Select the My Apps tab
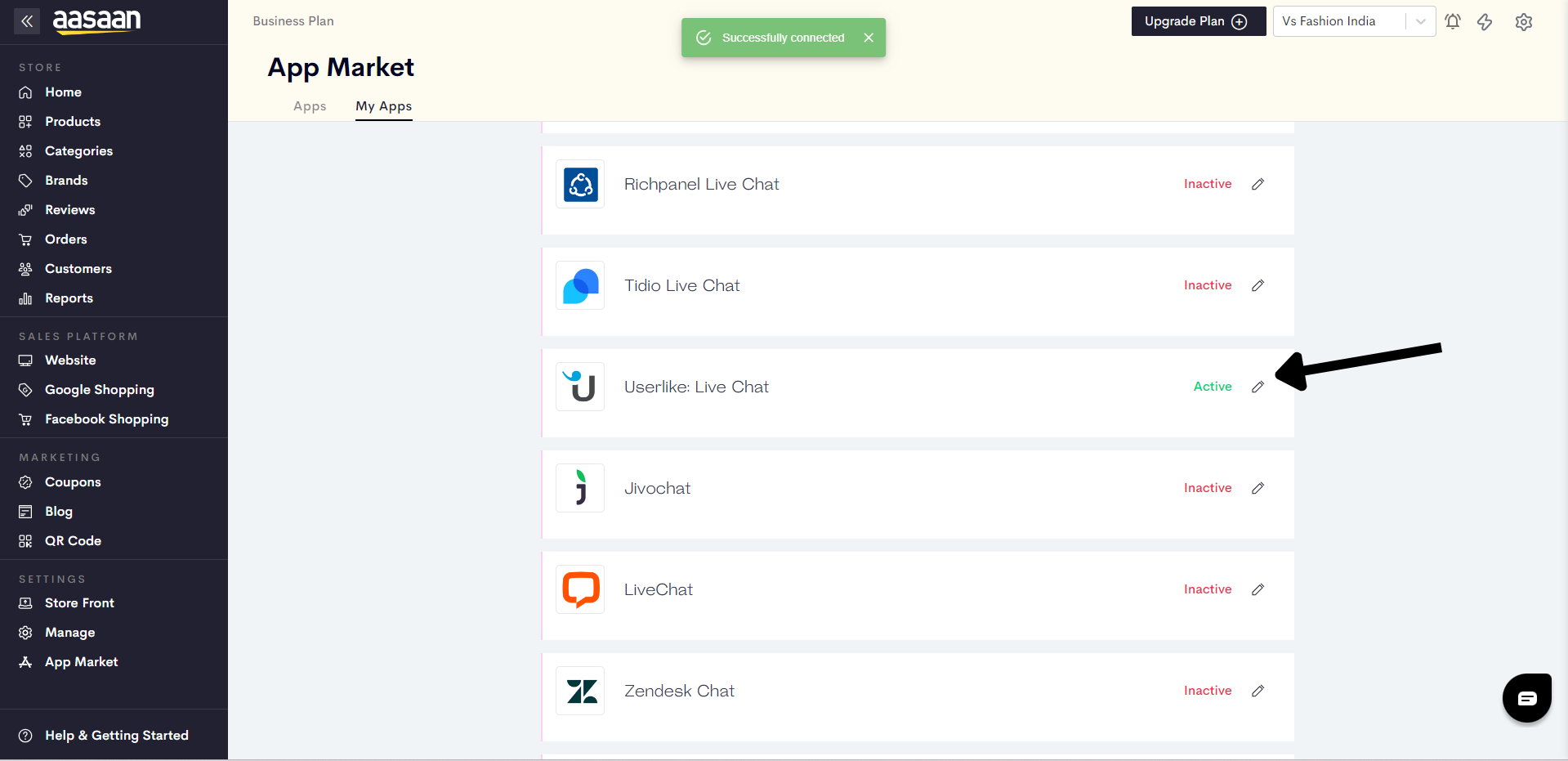The height and width of the screenshot is (761, 1568). 383,106
